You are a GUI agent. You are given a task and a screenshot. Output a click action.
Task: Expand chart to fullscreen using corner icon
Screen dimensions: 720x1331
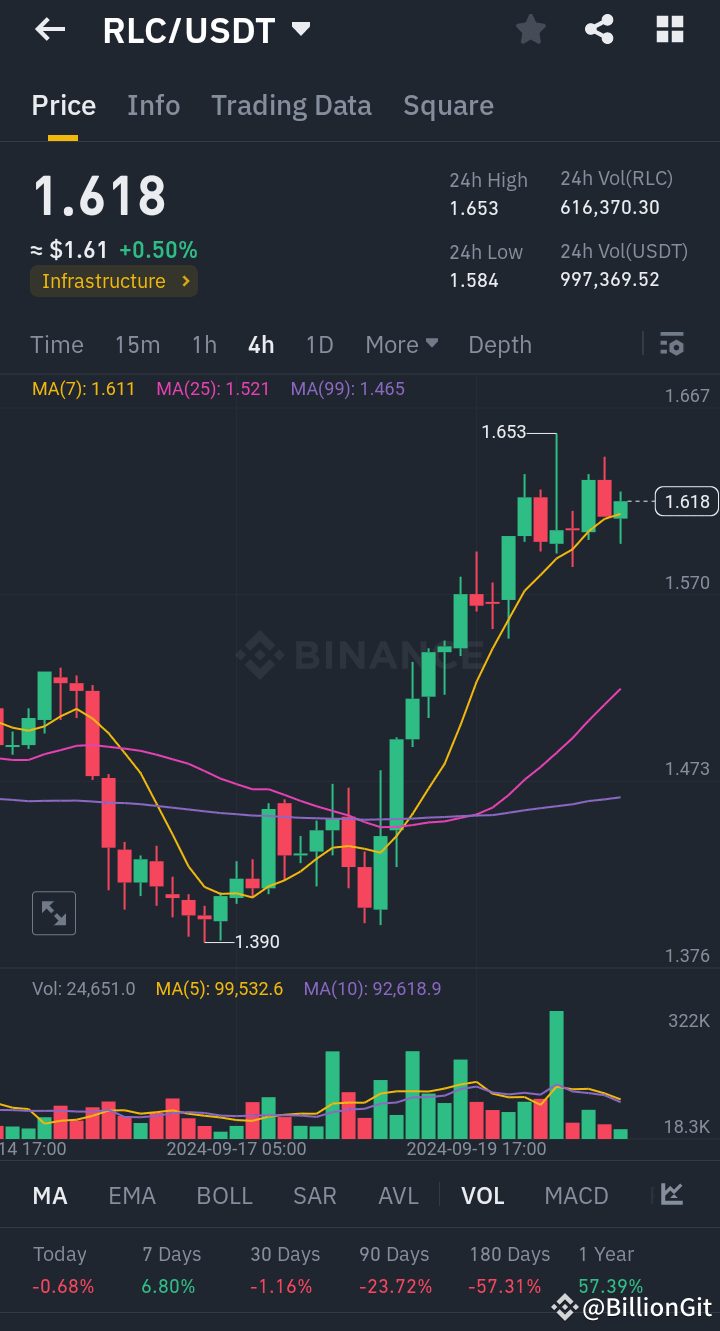(53, 912)
